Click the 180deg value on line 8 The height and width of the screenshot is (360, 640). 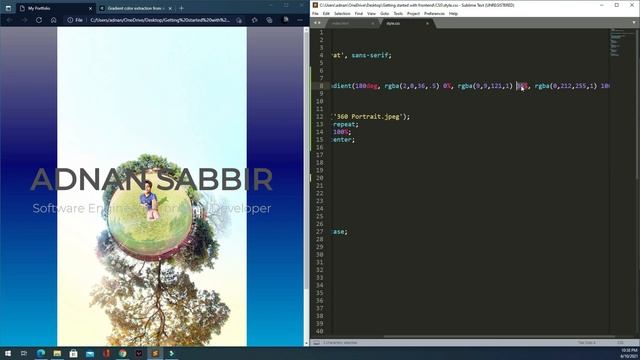[x=366, y=86]
